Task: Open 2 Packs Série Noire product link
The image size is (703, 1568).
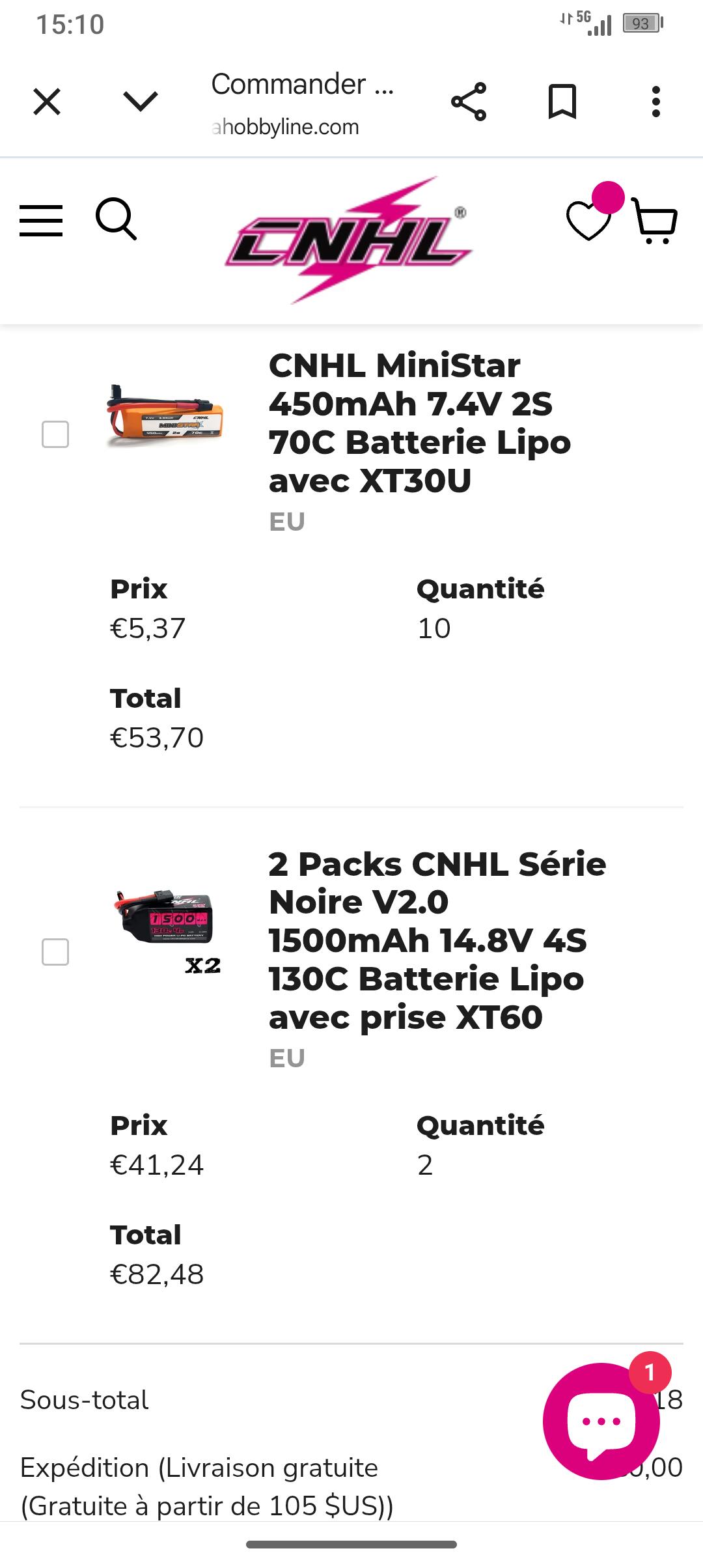Action: (436, 940)
